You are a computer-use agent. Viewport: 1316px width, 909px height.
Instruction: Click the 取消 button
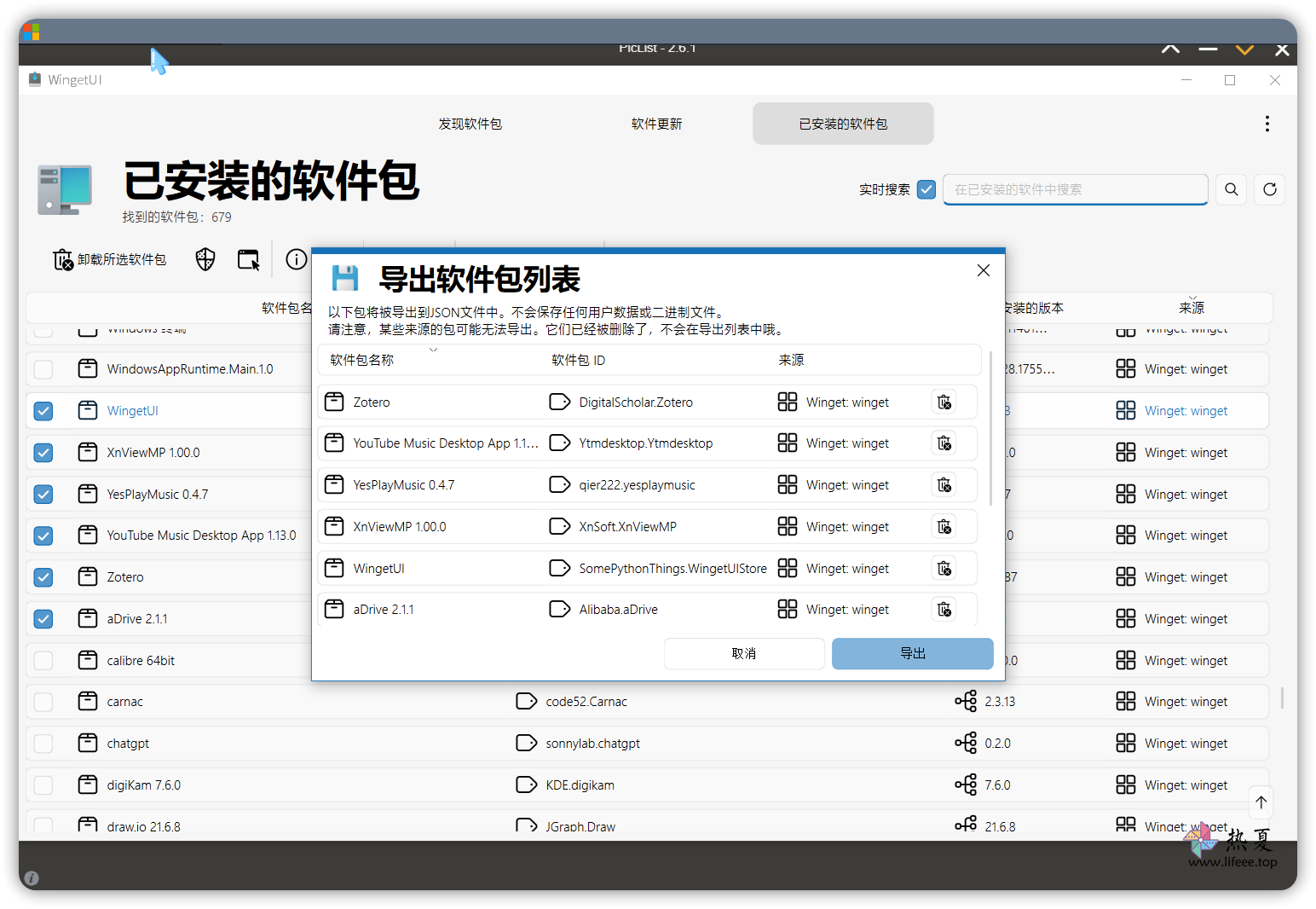tap(744, 654)
